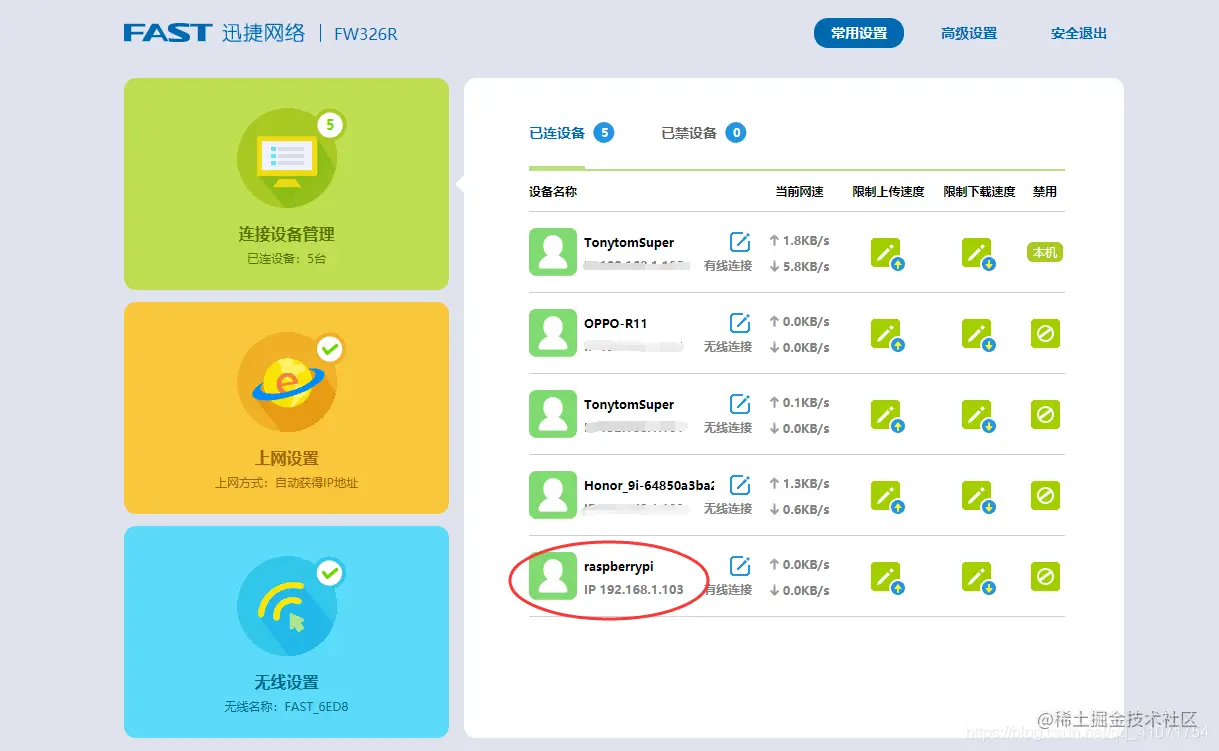Block the Honor_9i device
The image size is (1219, 751).
click(1045, 495)
